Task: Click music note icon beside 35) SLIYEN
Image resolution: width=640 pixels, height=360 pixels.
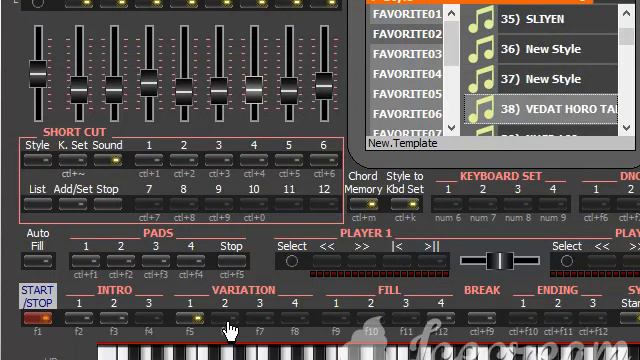Action: 481,19
